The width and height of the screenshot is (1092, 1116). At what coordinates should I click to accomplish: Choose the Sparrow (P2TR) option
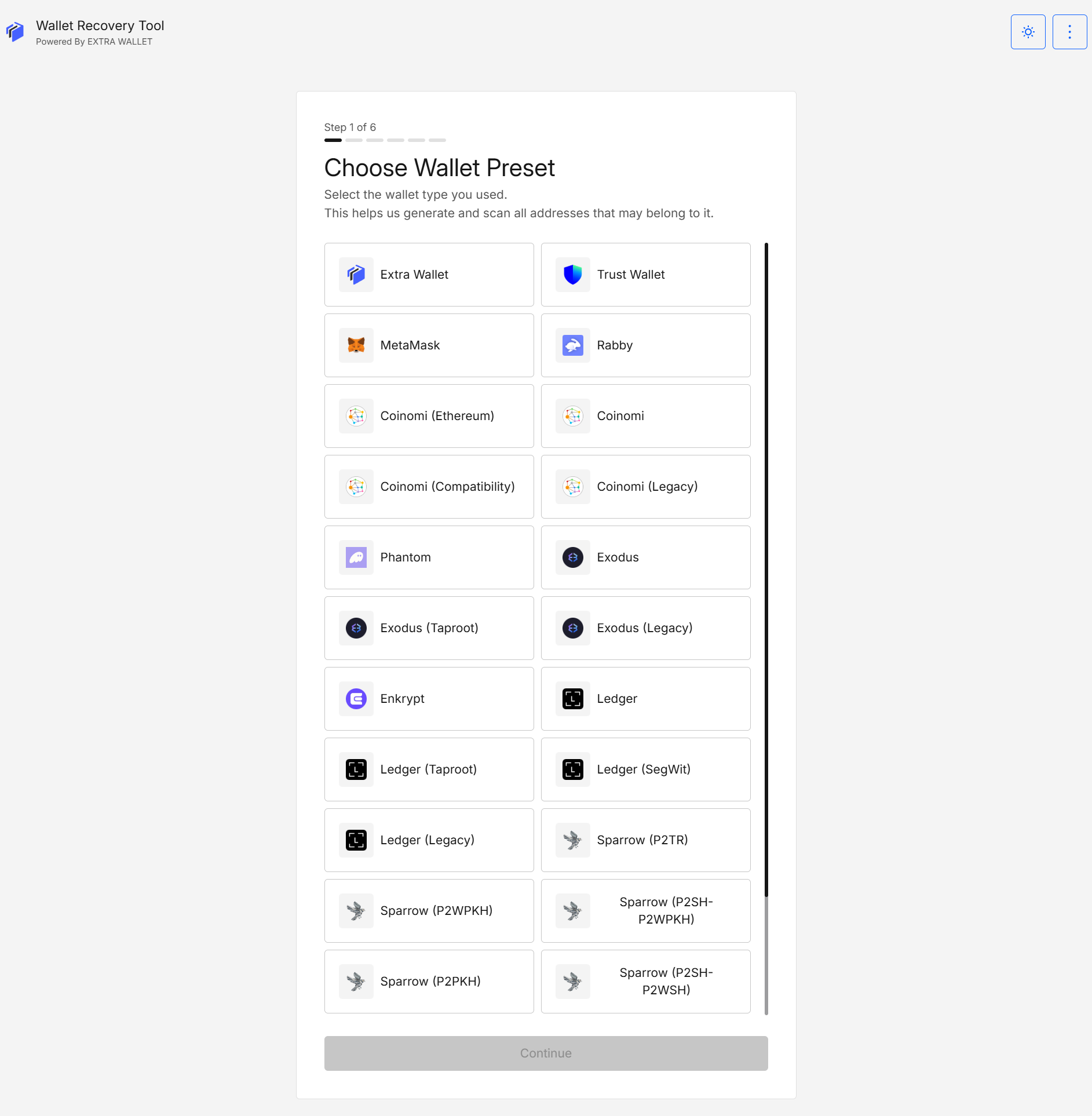pyautogui.click(x=645, y=840)
